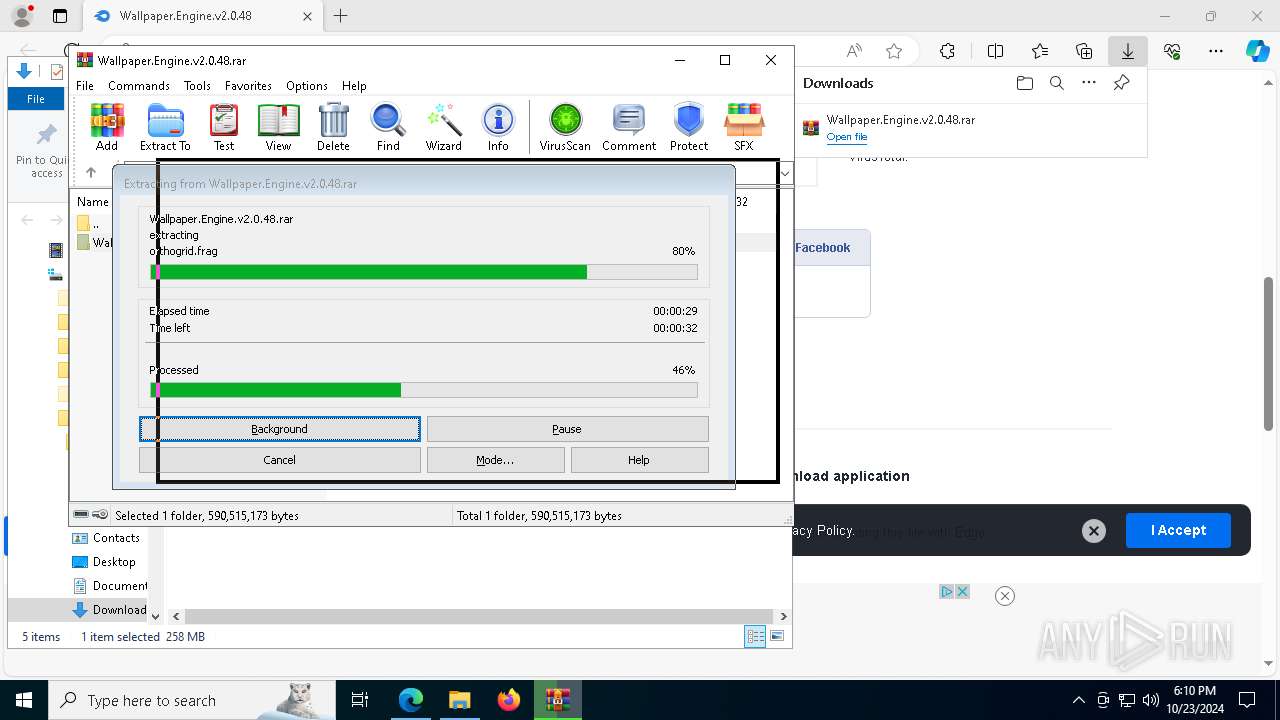This screenshot has height=720, width=1280.
Task: Select Documents in Explorer navigation pane
Action: pos(110,586)
